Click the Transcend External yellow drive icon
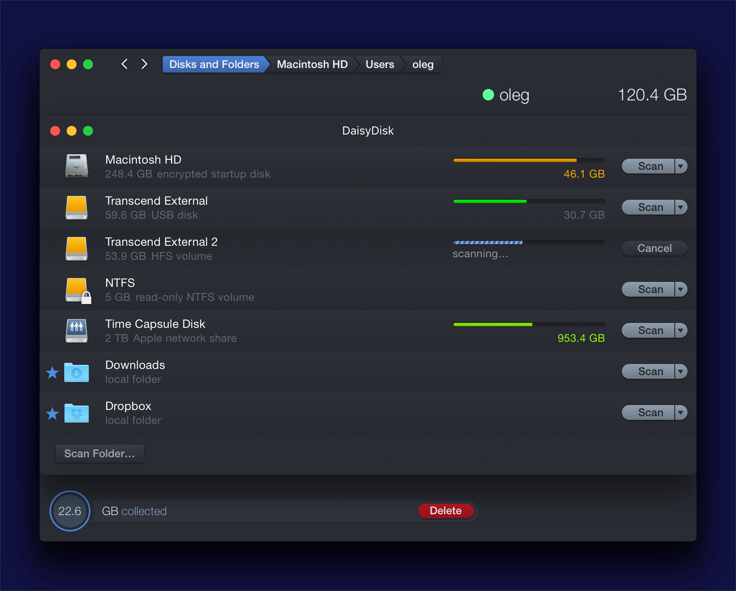This screenshot has height=591, width=736. click(x=77, y=207)
